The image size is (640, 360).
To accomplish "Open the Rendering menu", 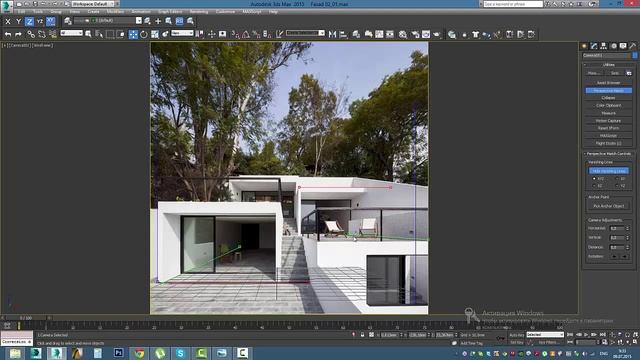I will click(199, 12).
